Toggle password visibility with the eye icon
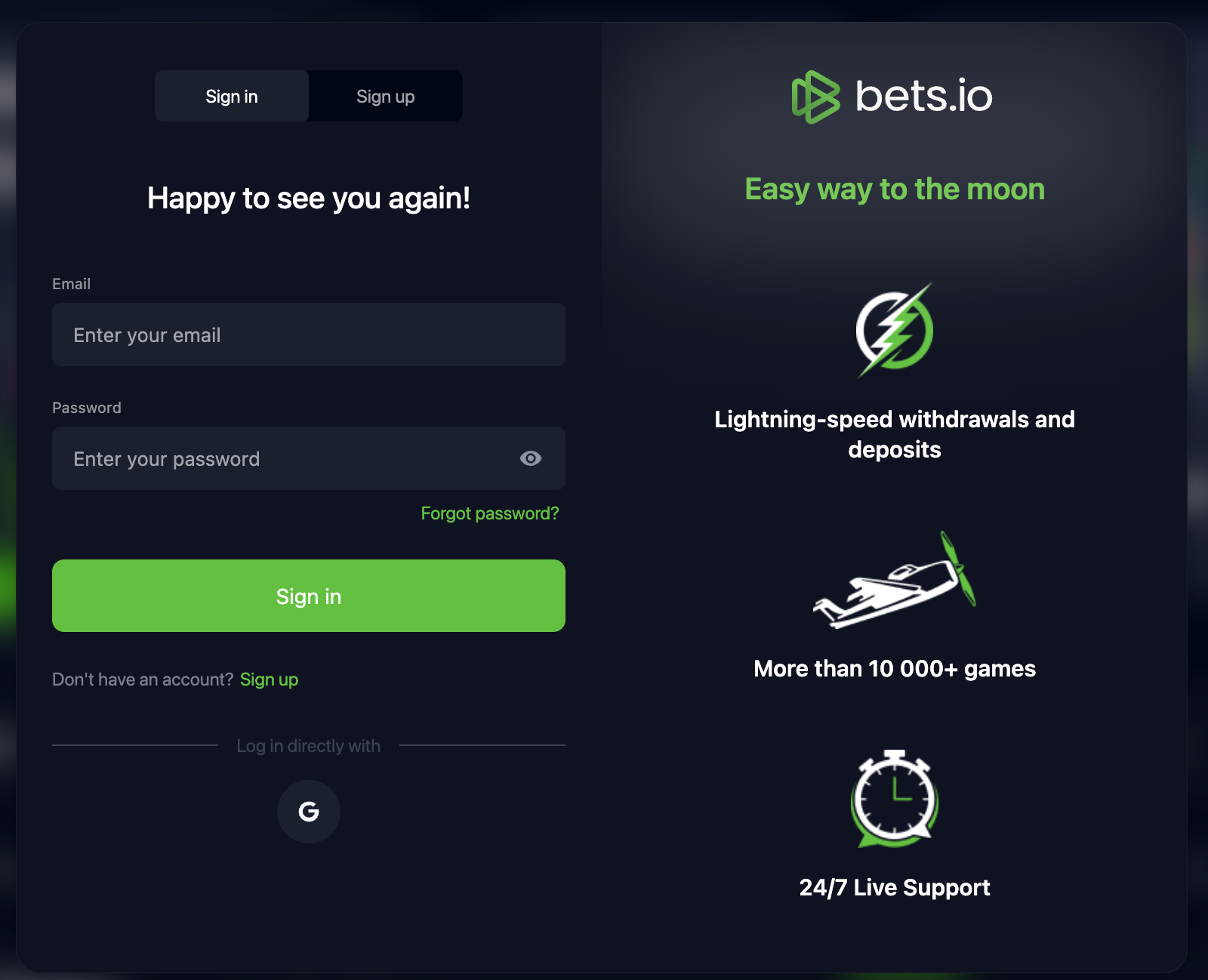This screenshot has width=1208, height=980. click(x=532, y=458)
